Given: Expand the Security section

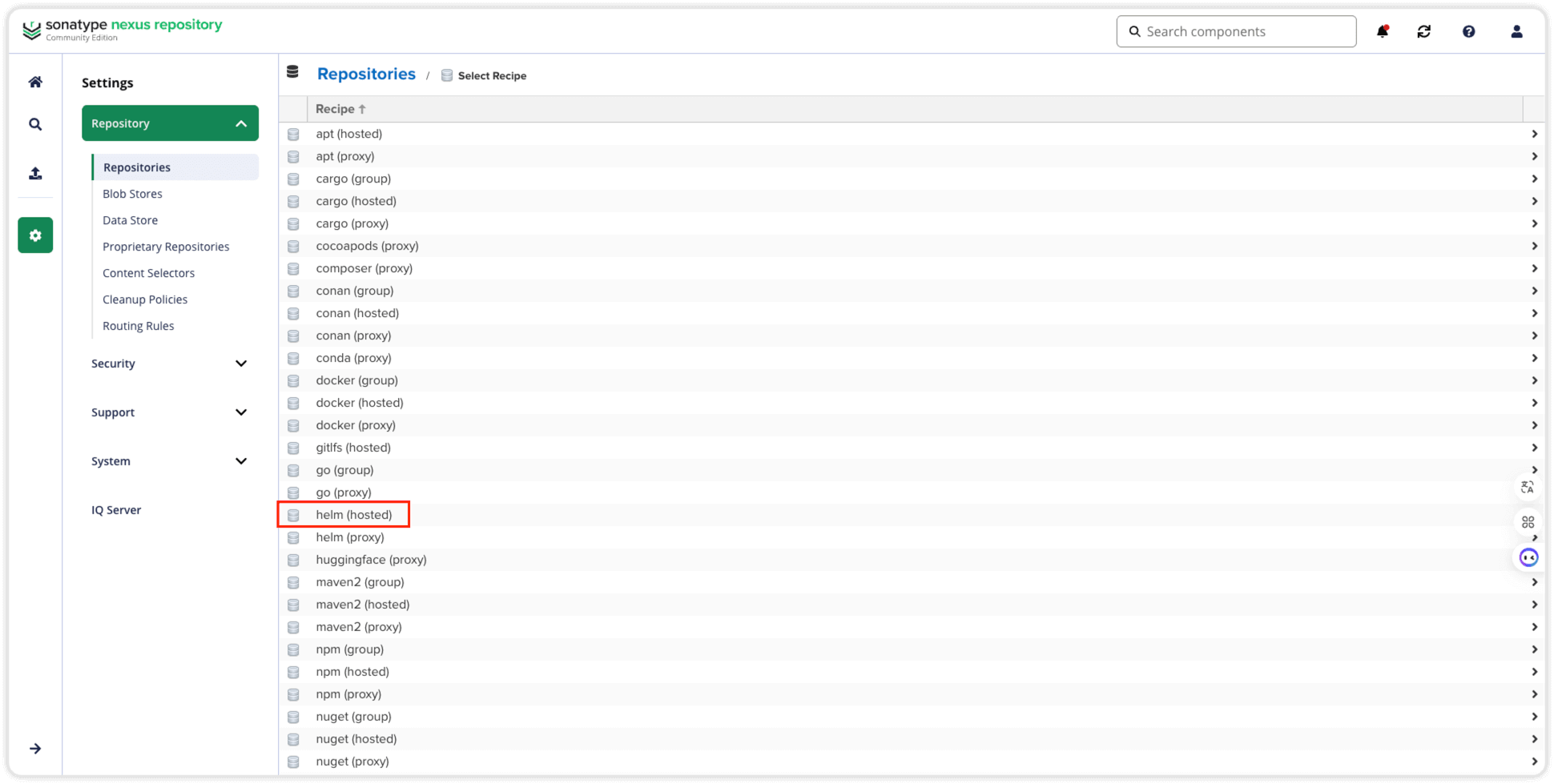Looking at the screenshot, I should pyautogui.click(x=170, y=364).
